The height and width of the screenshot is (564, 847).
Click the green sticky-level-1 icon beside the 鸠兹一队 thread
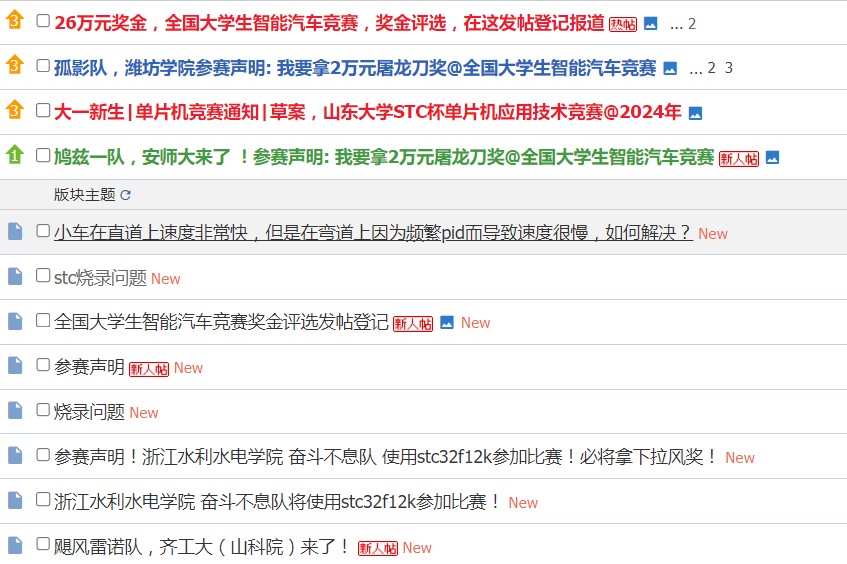click(x=15, y=155)
